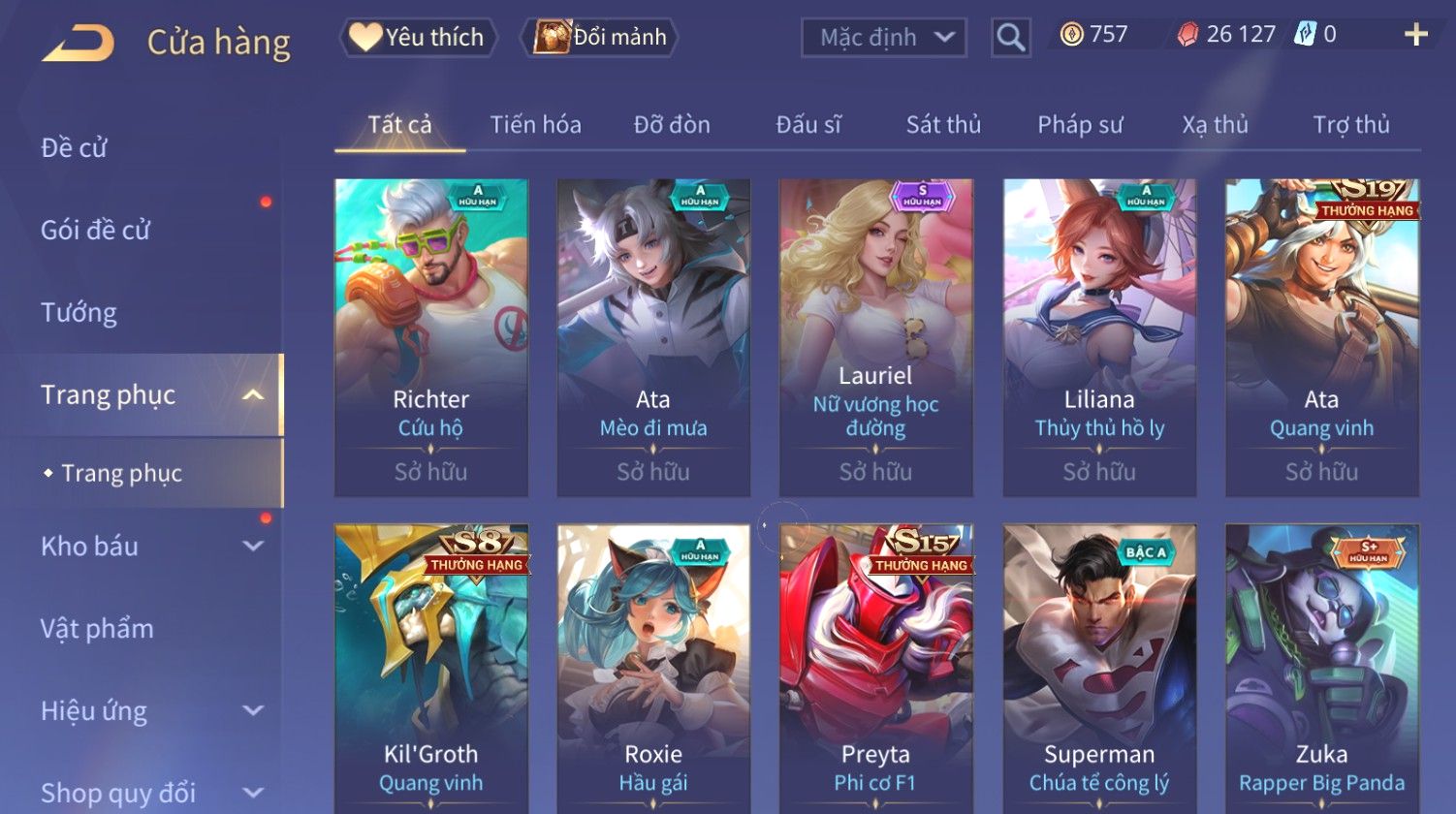
Task: Open the search magnifier icon
Action: pos(1010,38)
